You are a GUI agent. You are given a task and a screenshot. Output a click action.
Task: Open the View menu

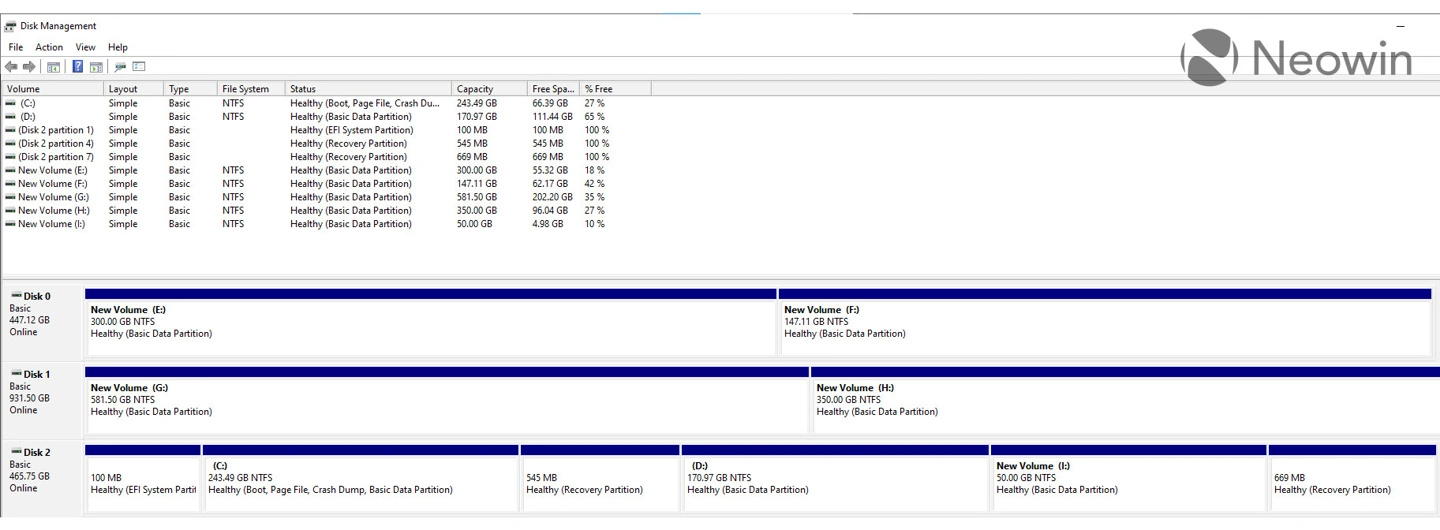pos(86,47)
